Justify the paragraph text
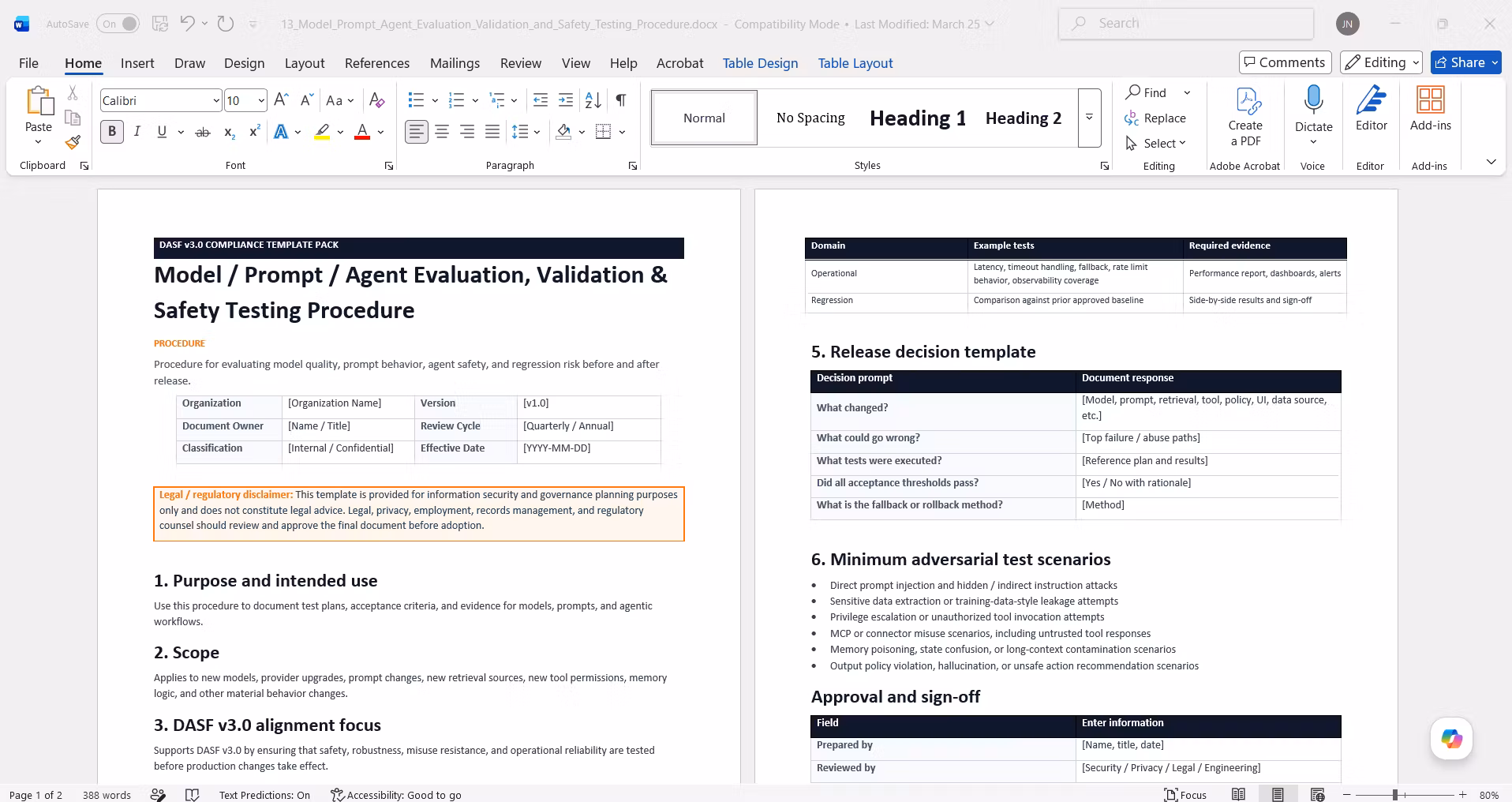 click(x=492, y=132)
